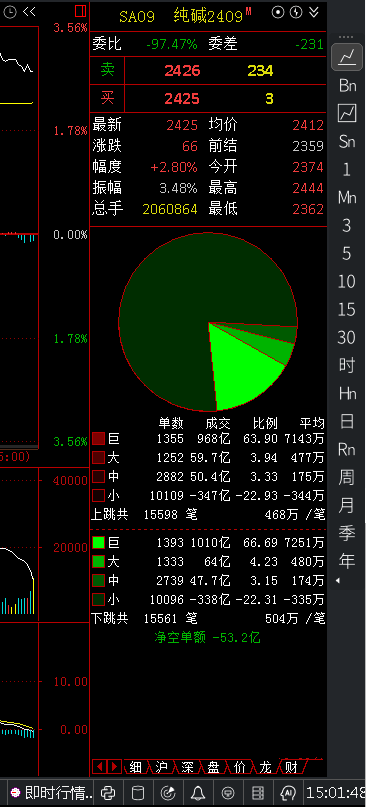
Task: Select 时 hourly period
Action: [x=347, y=365]
